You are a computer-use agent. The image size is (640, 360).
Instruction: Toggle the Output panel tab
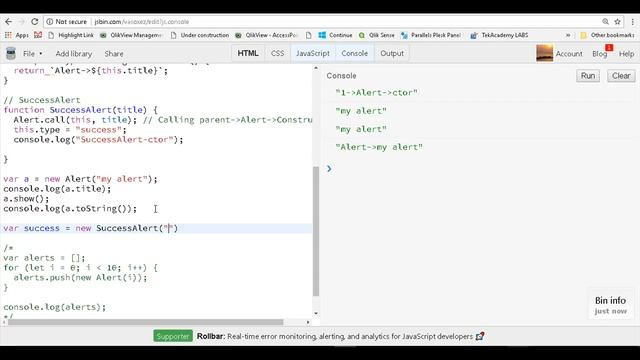[392, 53]
